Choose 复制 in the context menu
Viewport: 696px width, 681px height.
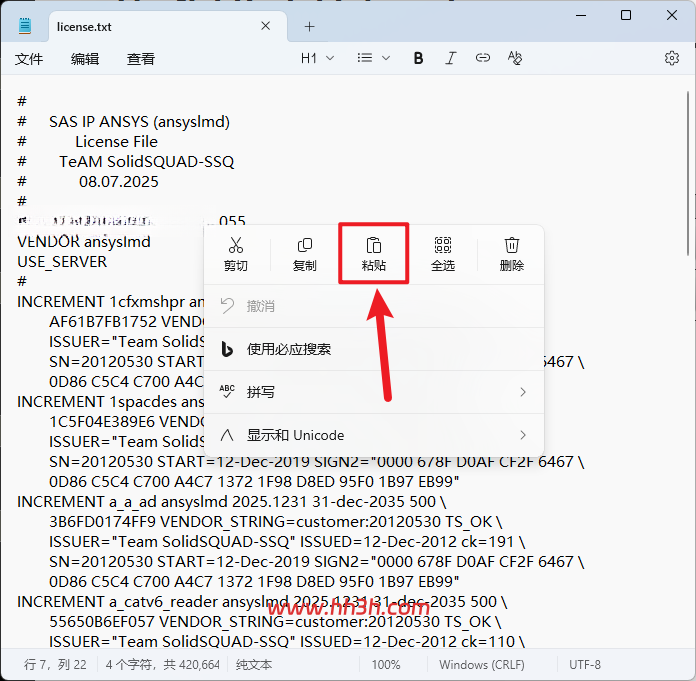coord(304,254)
